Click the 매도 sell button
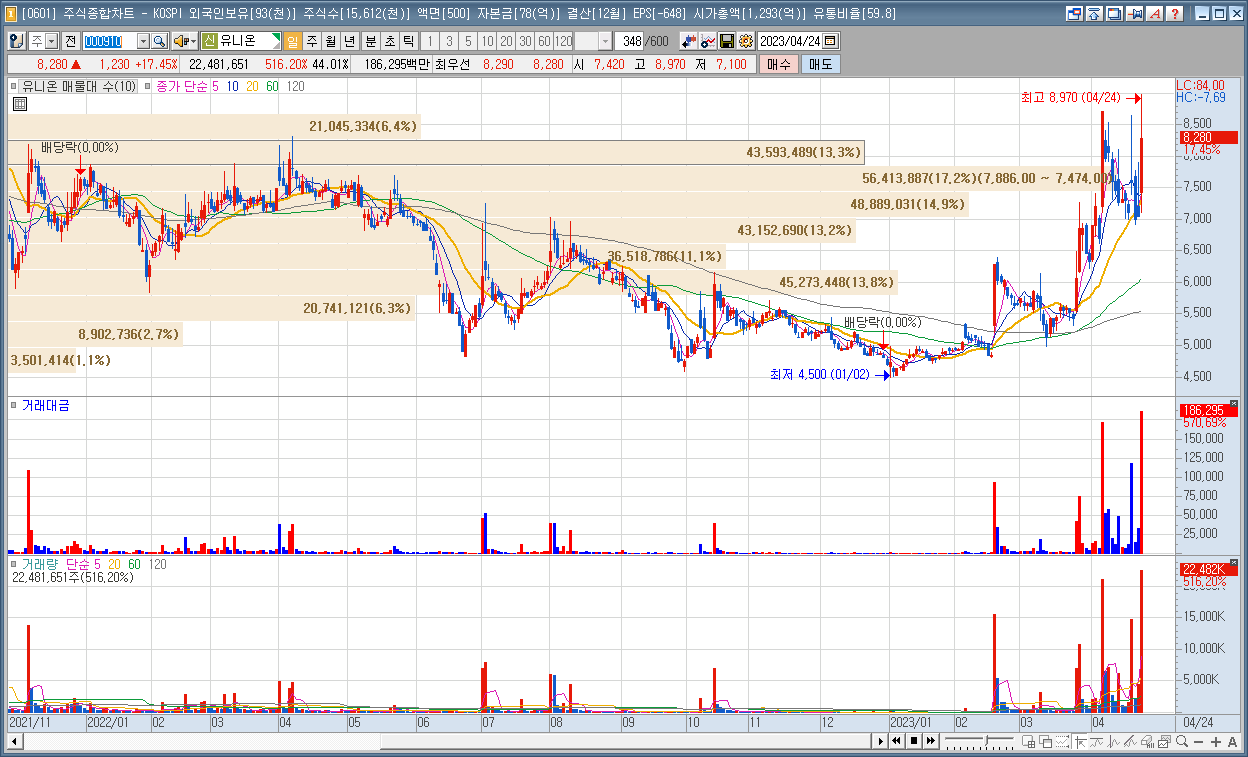 point(820,63)
